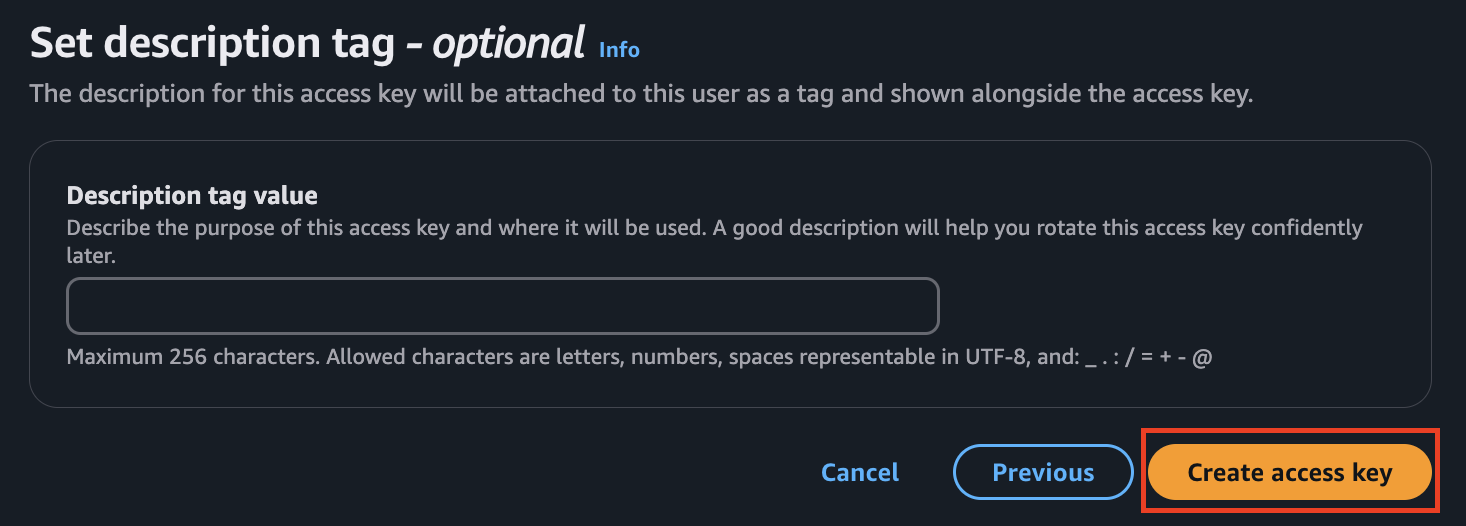Click the 'Set description tag' heading
1466x526 pixels.
pyautogui.click(x=216, y=43)
